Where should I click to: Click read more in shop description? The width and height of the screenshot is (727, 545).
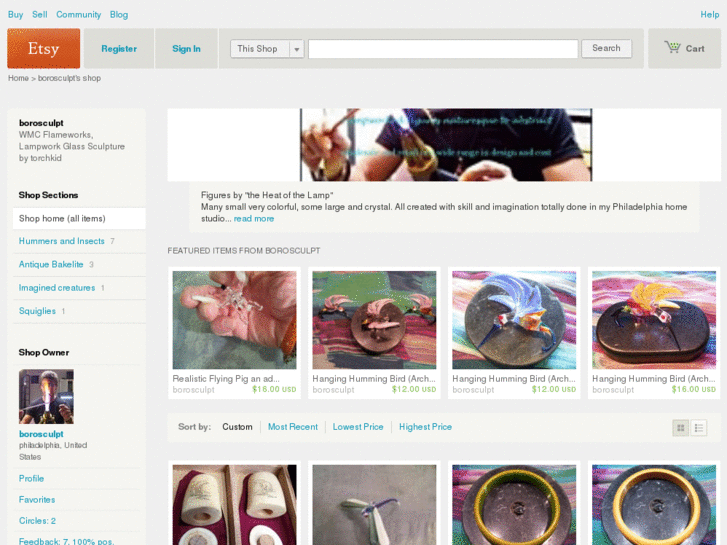pos(254,218)
